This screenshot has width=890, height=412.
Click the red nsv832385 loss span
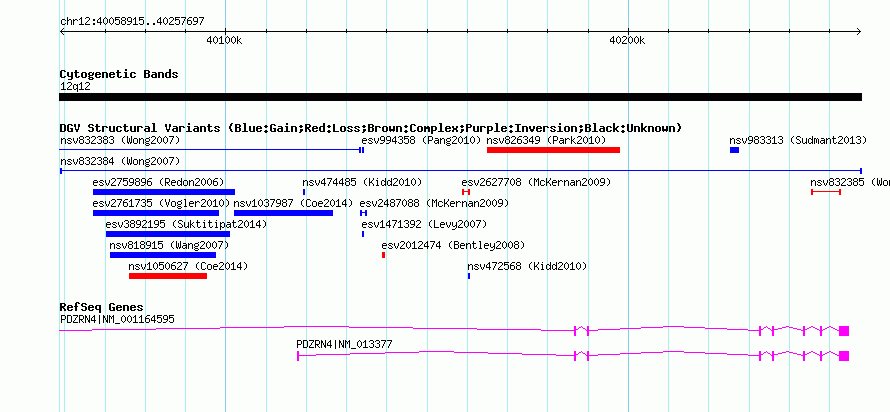(826, 192)
